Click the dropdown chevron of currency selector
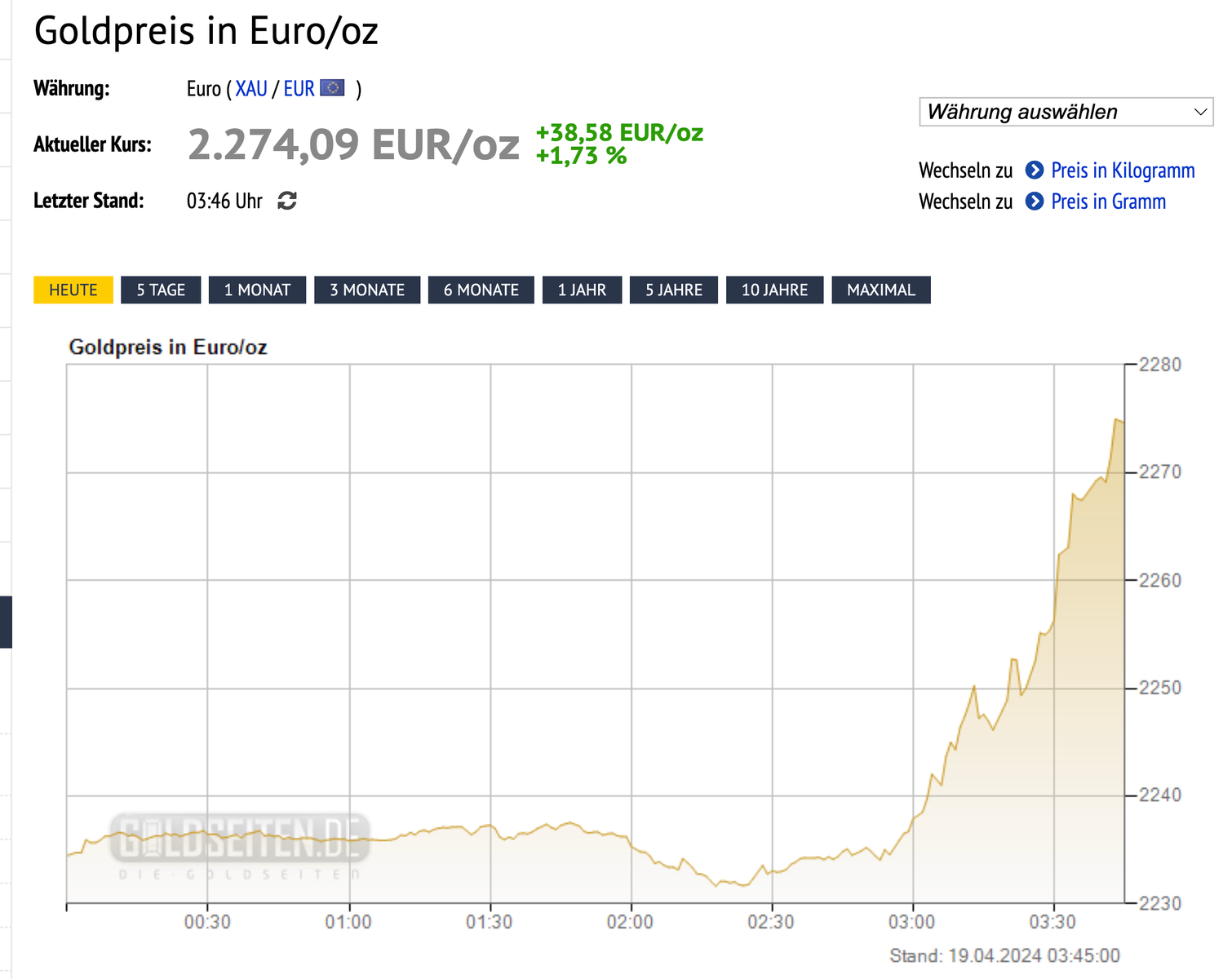The height and width of the screenshot is (979, 1232). click(1200, 112)
